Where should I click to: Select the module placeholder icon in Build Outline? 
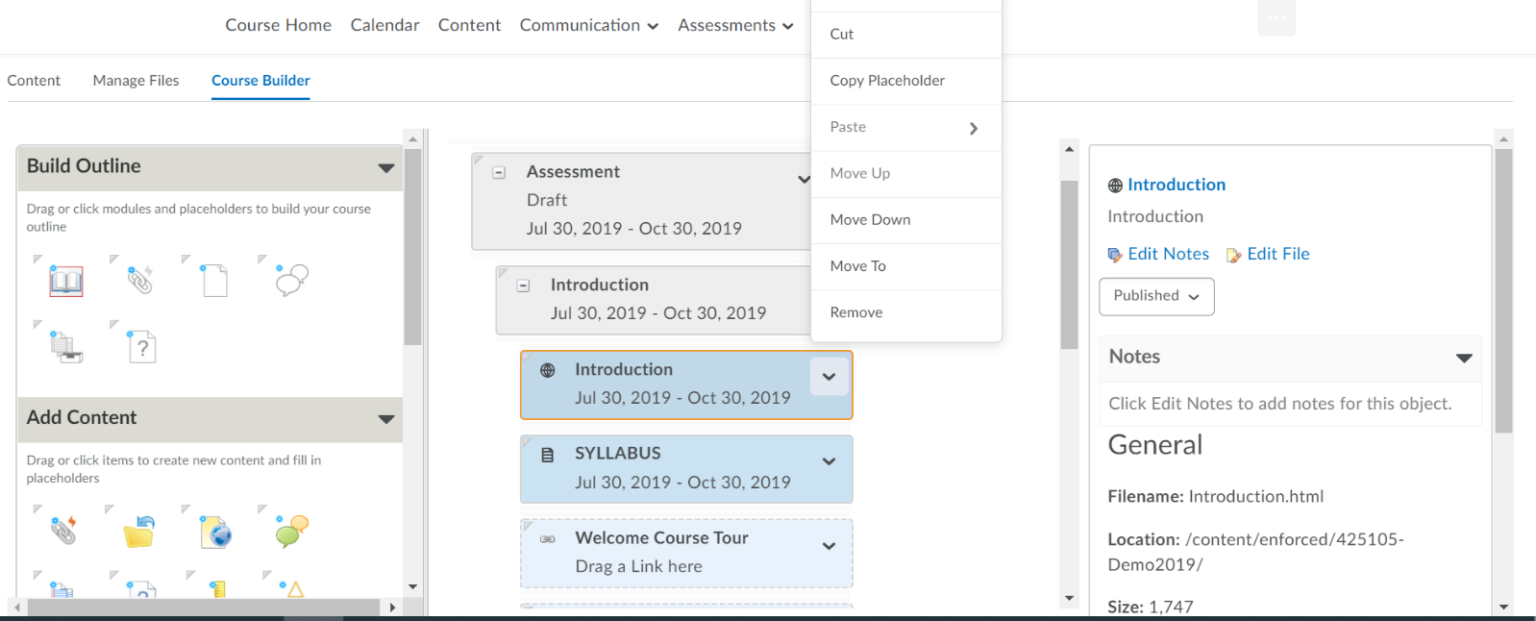pos(65,281)
